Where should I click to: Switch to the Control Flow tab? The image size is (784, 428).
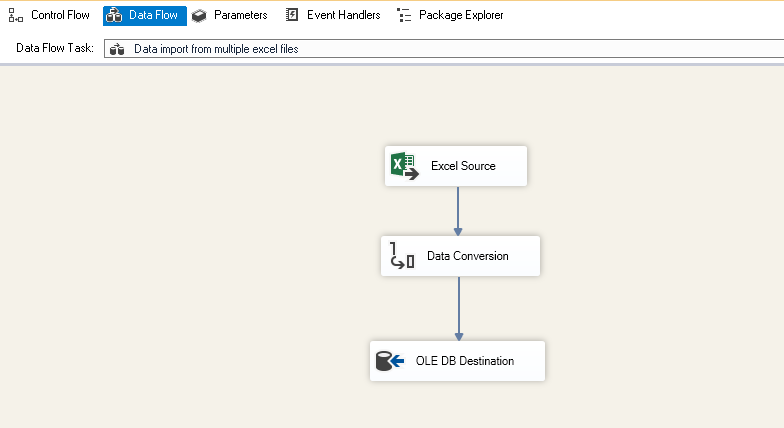point(60,16)
